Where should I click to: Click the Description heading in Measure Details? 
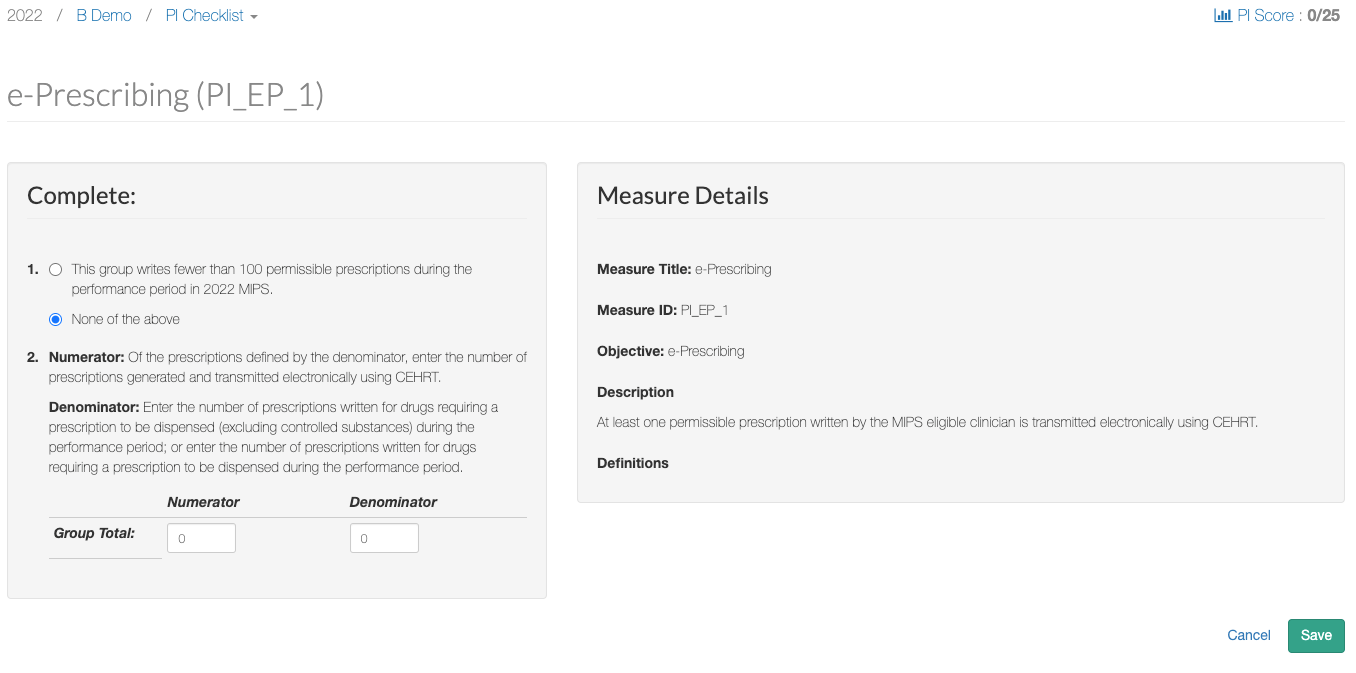pos(635,392)
